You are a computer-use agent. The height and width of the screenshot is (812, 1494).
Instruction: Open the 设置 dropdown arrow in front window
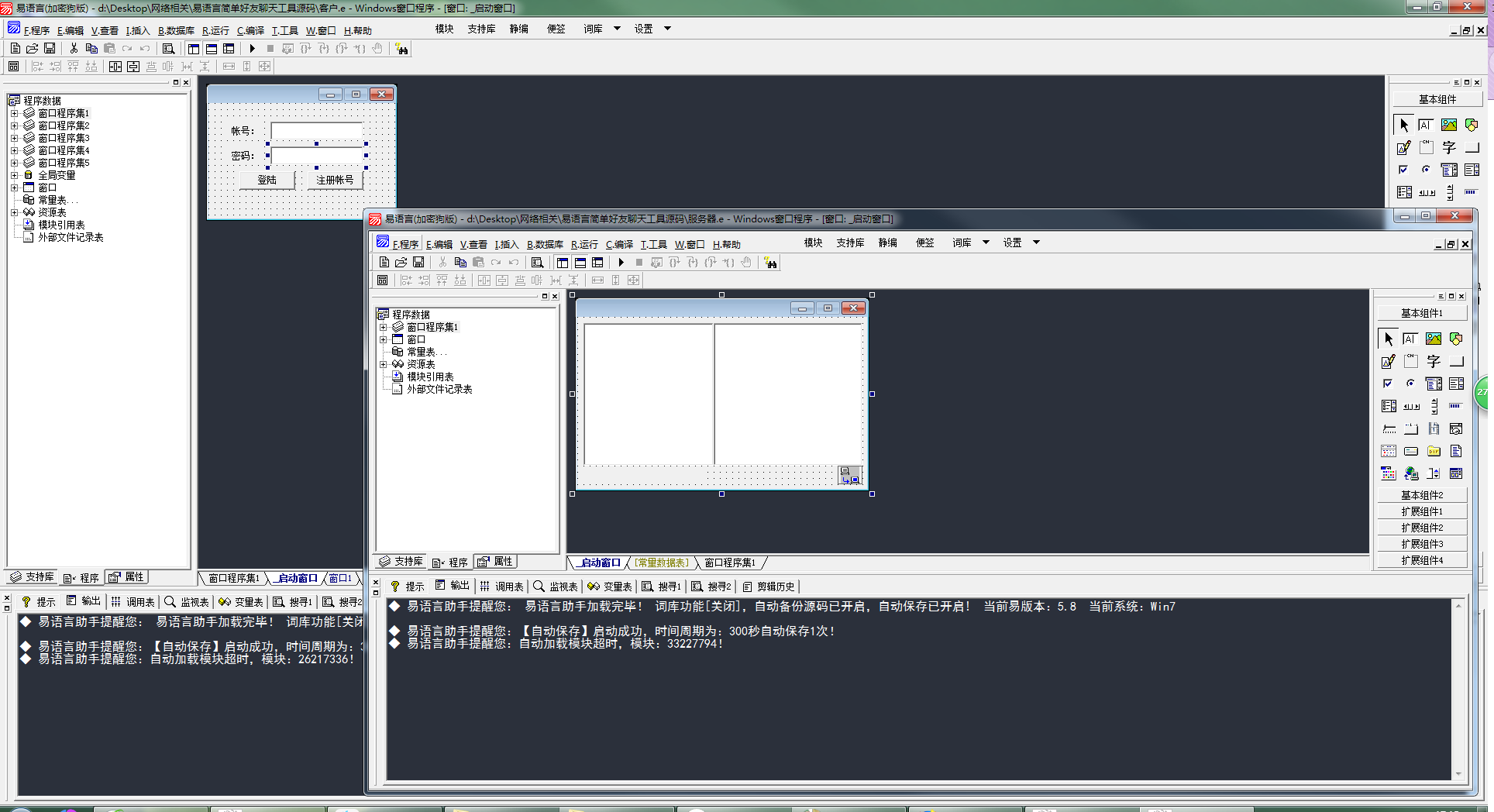tap(1036, 243)
